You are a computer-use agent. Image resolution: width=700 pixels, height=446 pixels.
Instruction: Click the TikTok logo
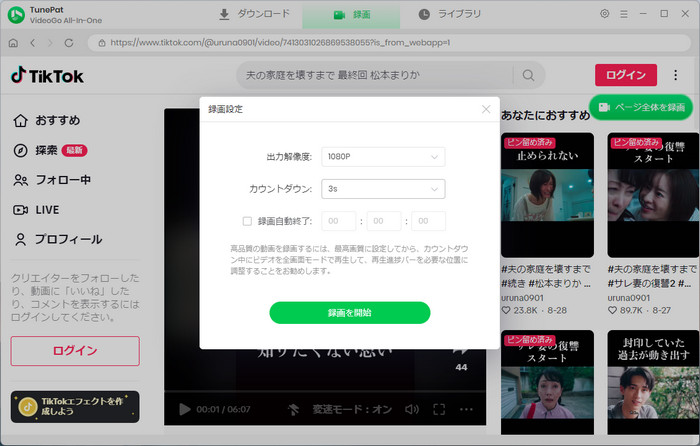pyautogui.click(x=47, y=75)
